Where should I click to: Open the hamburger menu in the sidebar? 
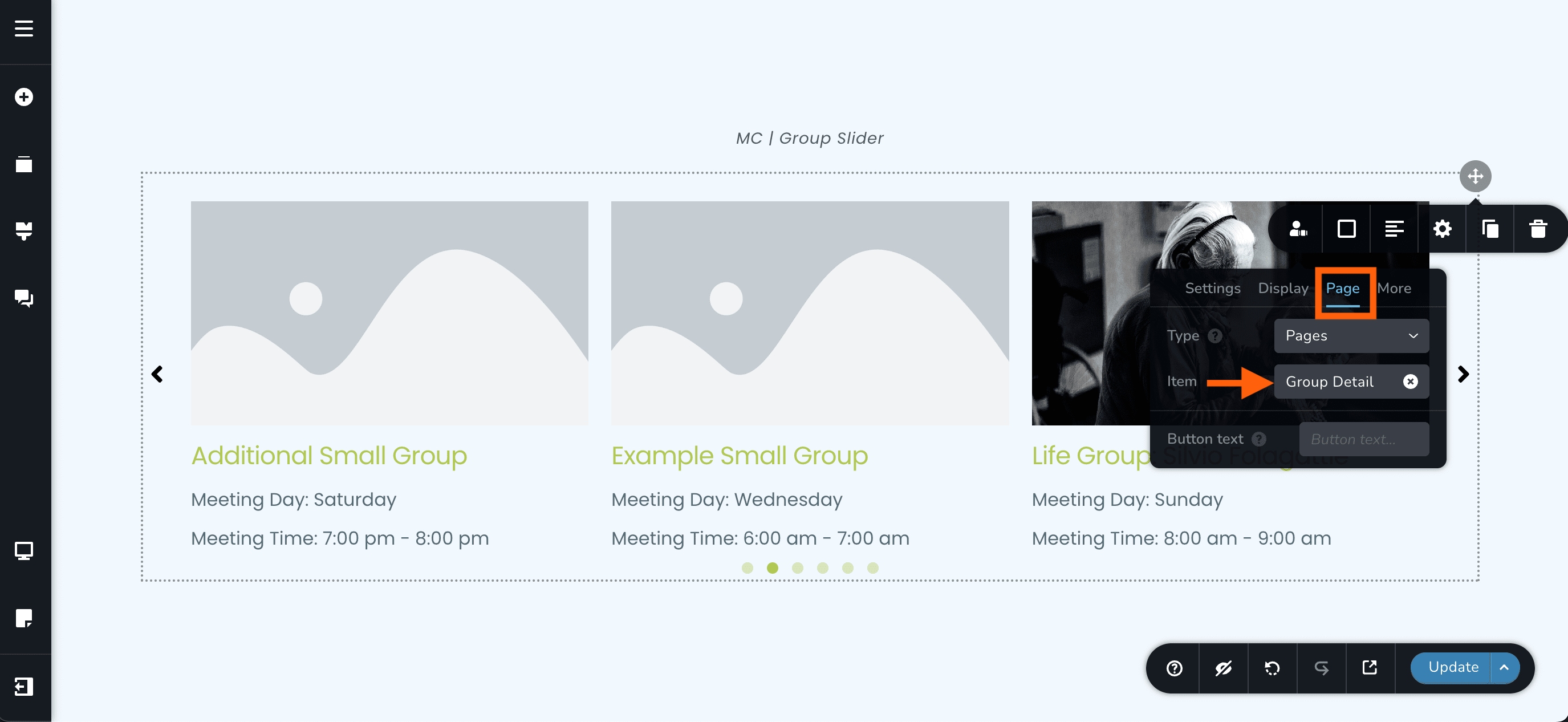[25, 29]
